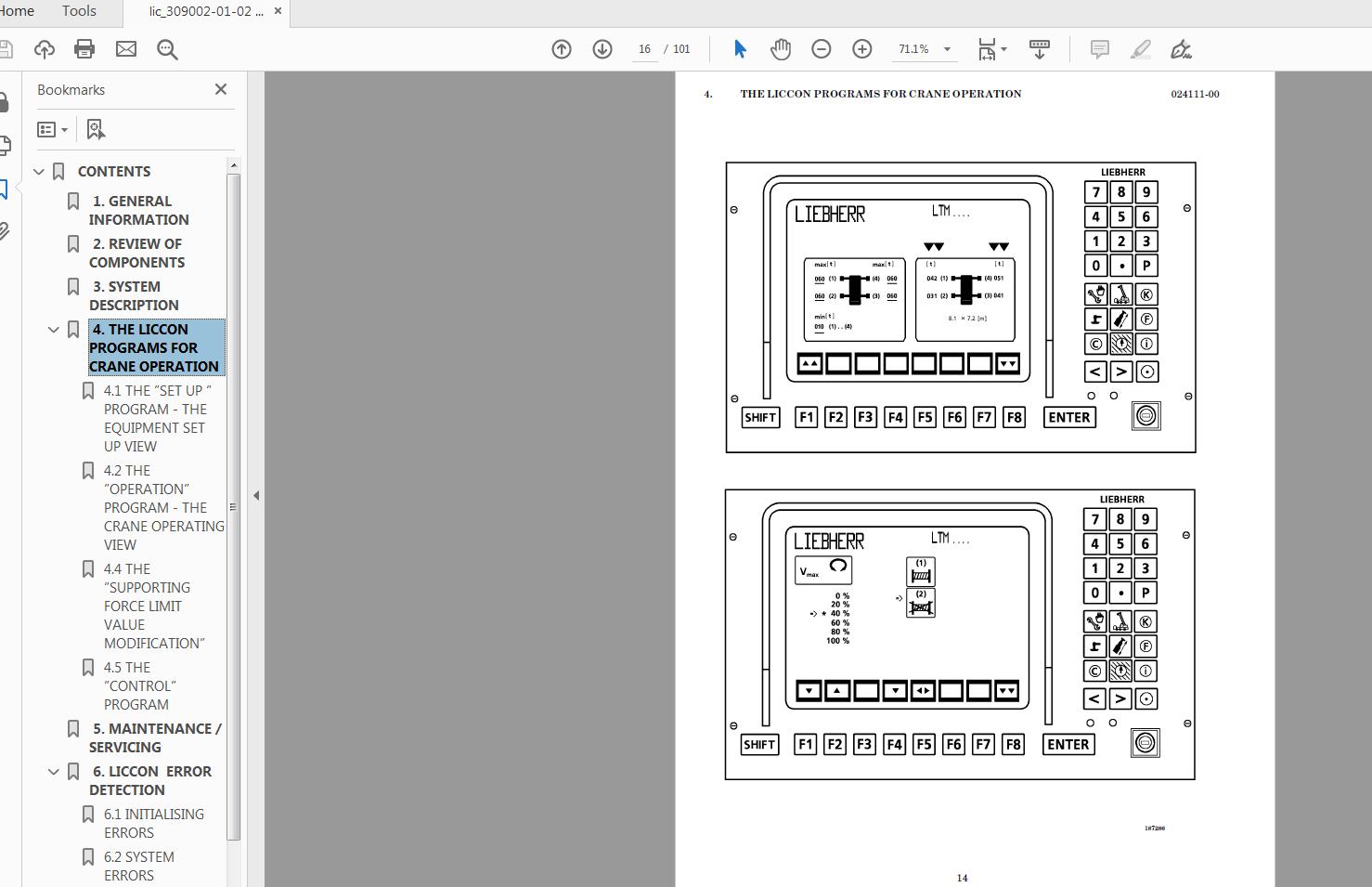The width and height of the screenshot is (1372, 887).
Task: Select the Hand tool
Action: pyautogui.click(x=781, y=48)
